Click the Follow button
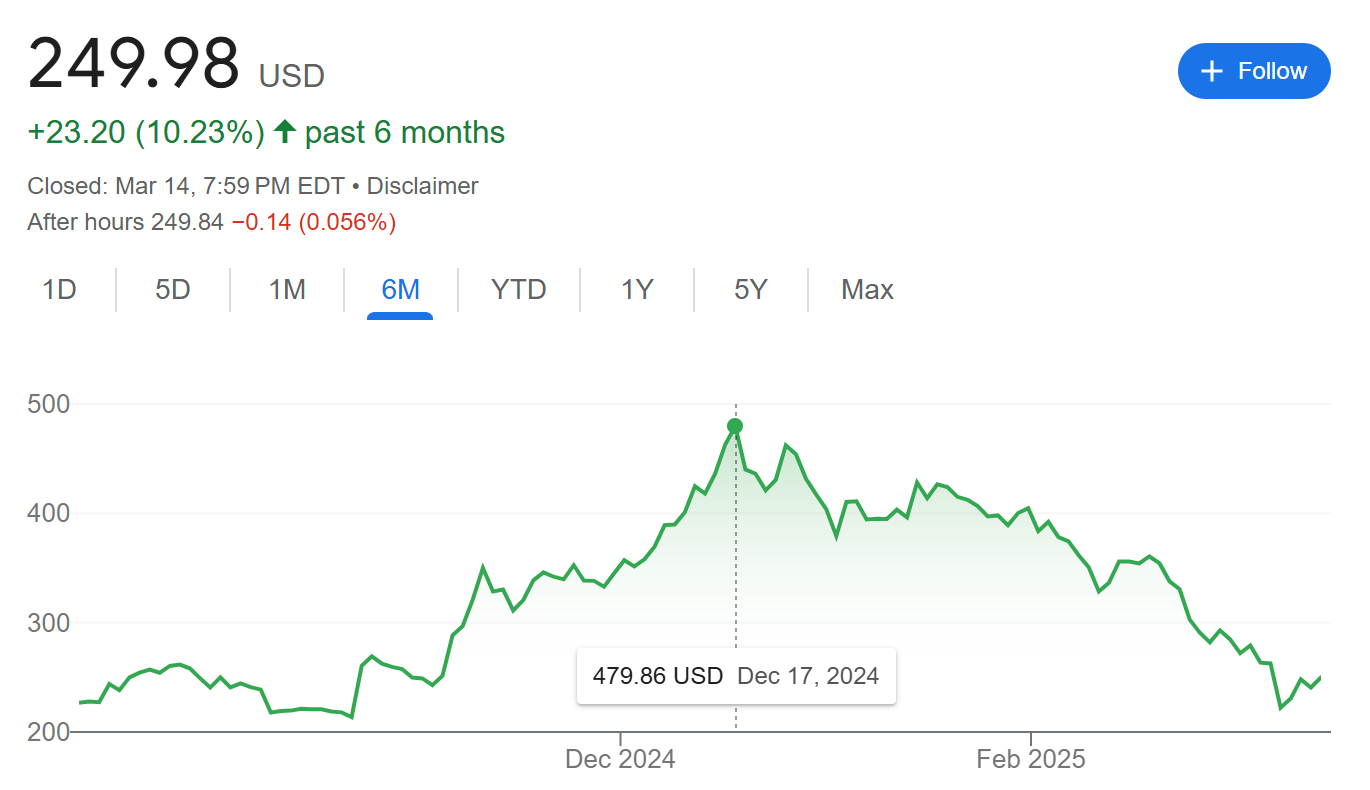 [x=1254, y=71]
